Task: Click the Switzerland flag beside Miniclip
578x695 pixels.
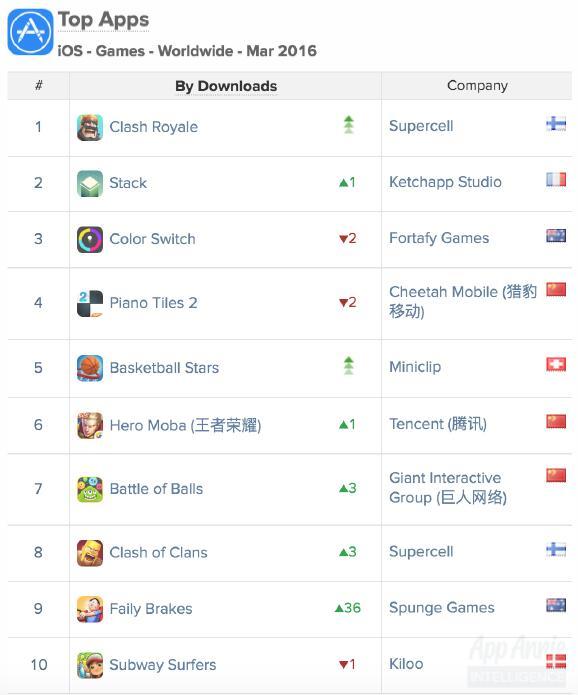Action: (556, 364)
